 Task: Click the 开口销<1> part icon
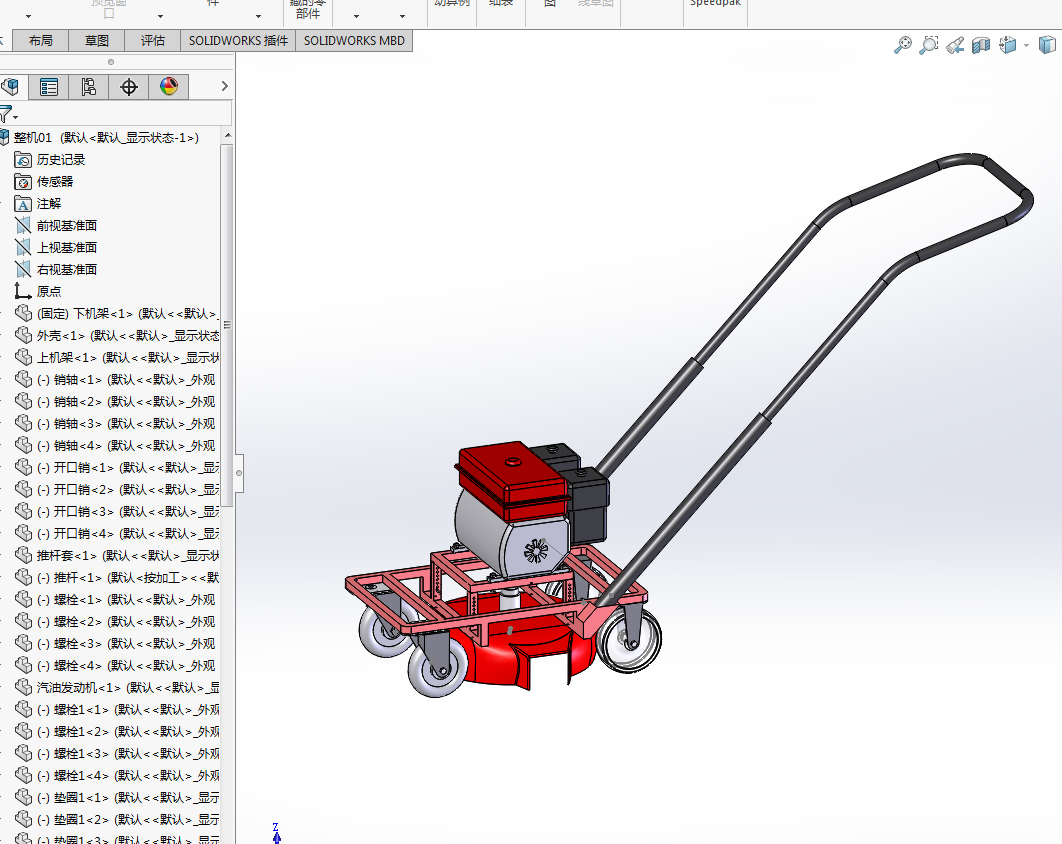coord(23,467)
